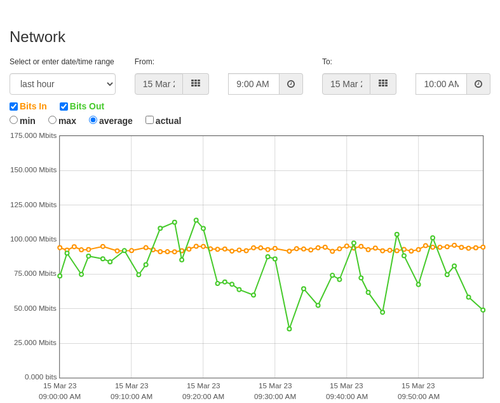Open the To date calendar picker icon
The width and height of the screenshot is (500, 403).
pos(383,84)
